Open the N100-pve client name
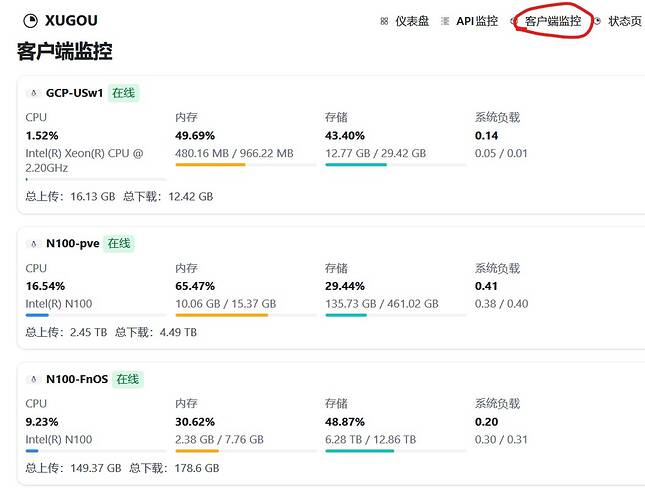Screen dimensions: 645x500 click(73, 243)
